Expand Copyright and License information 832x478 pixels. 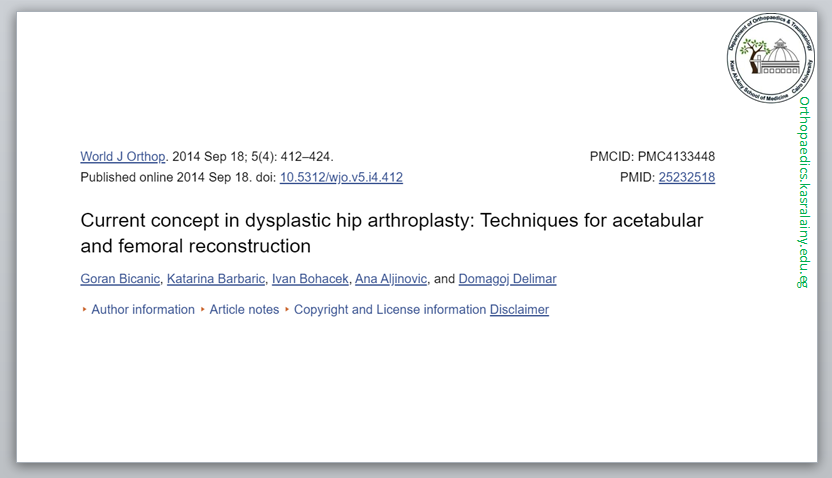click(389, 310)
